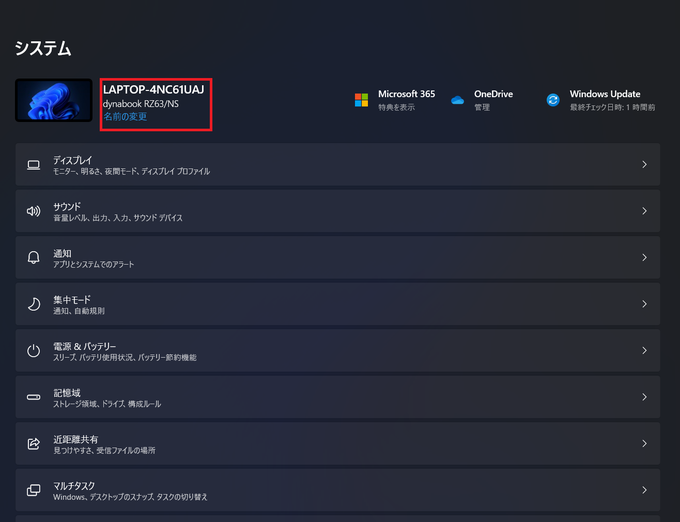Click the Storage drive icon
This screenshot has width=680, height=522.
33,397
